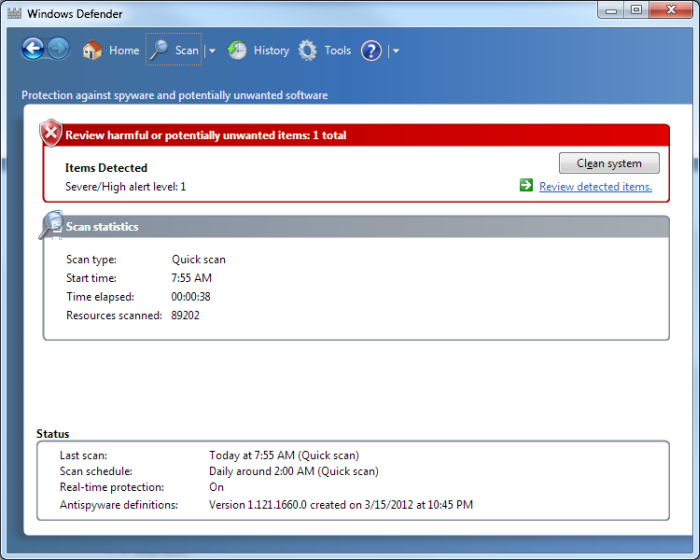
Task: Click the blue Help question mark icon
Action: [x=371, y=50]
